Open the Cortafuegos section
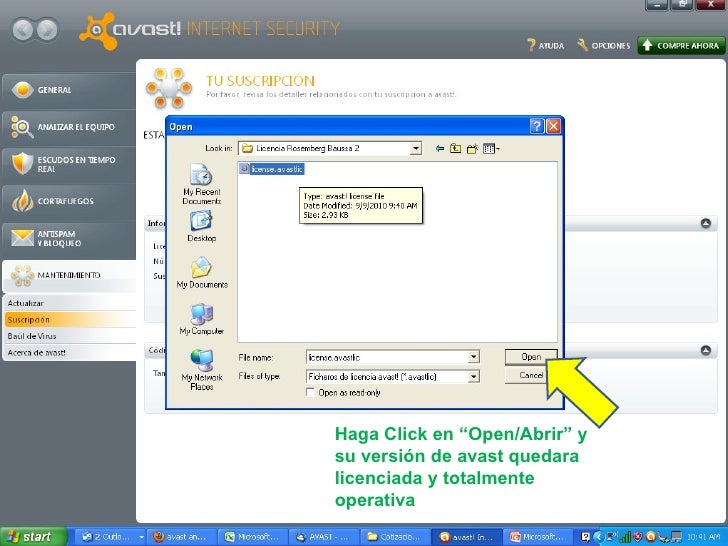This screenshot has height=546, width=728. point(69,201)
